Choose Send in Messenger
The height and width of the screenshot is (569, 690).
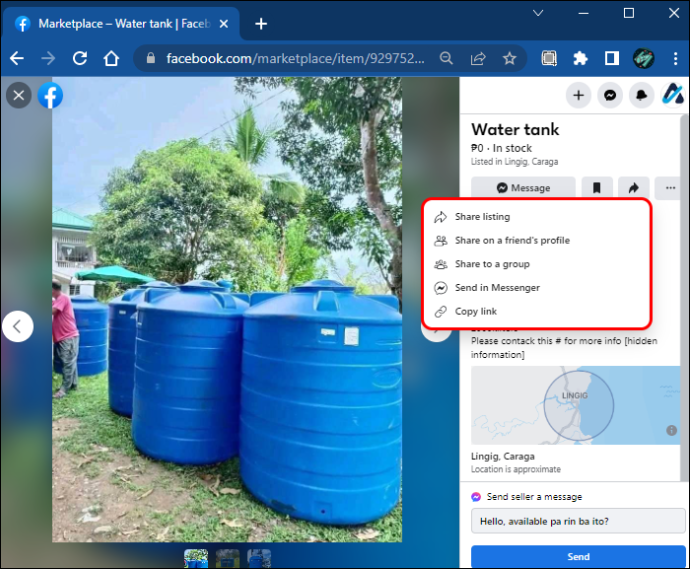[x=497, y=288]
